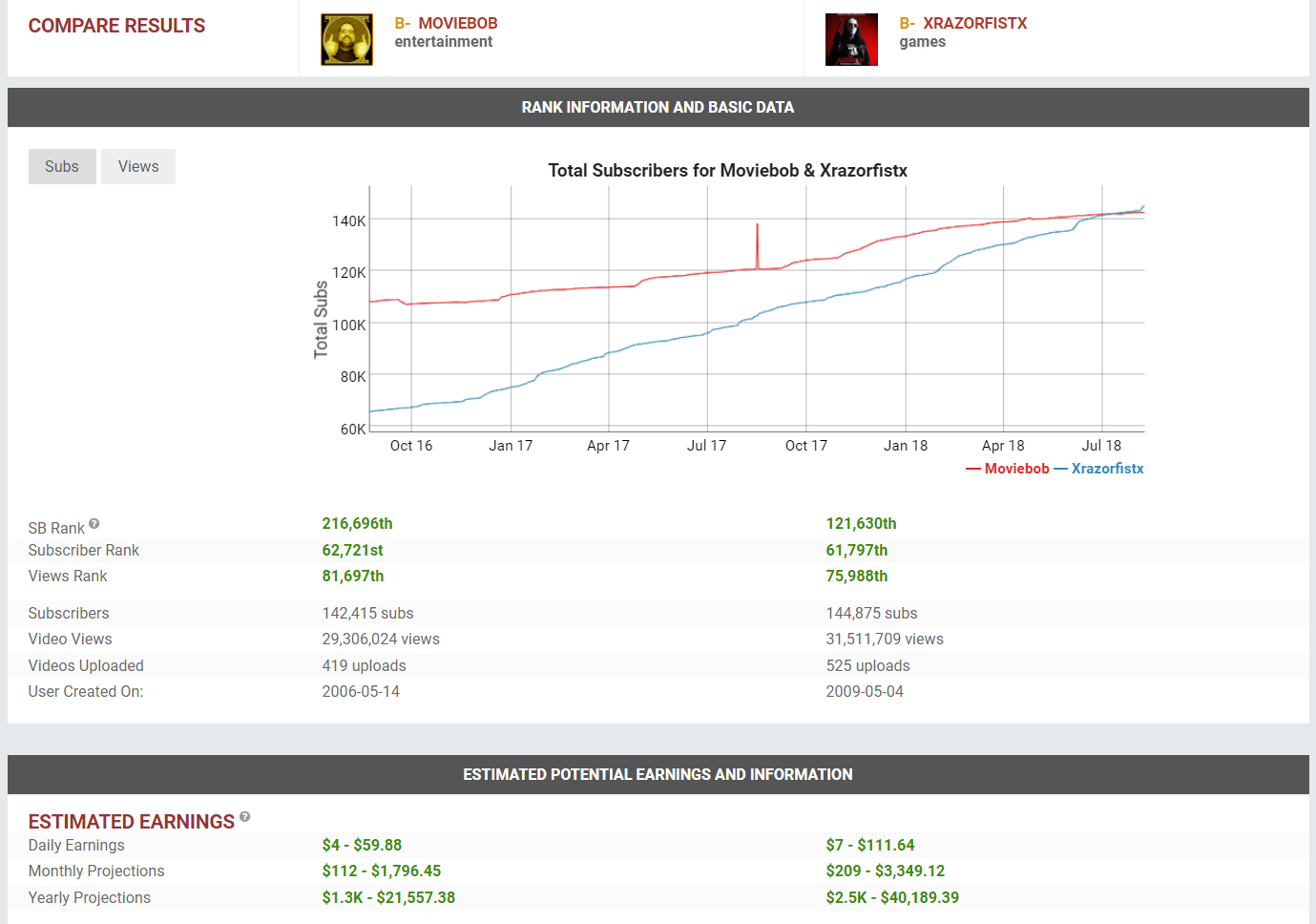Click the Estimated Potential Earnings header bar

[x=658, y=774]
